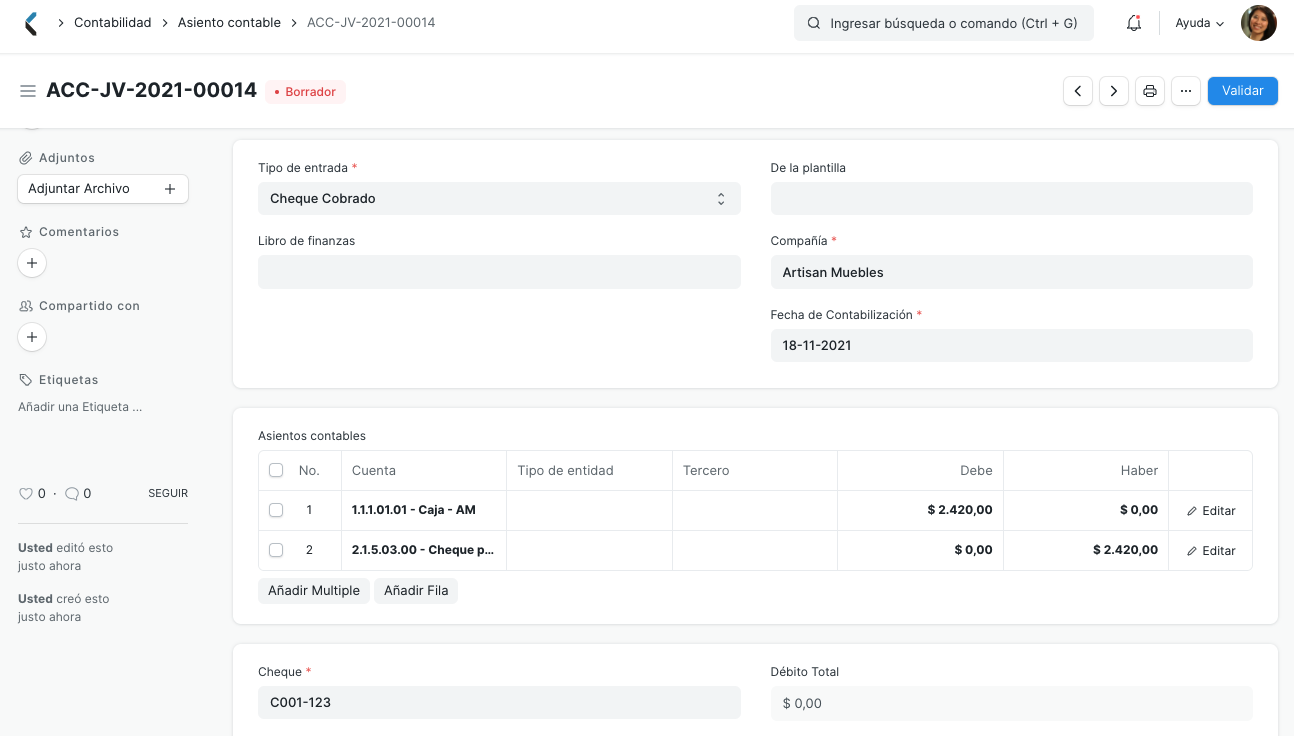Open the ERPNext home logo
This screenshot has height=736, width=1294.
(x=31, y=23)
